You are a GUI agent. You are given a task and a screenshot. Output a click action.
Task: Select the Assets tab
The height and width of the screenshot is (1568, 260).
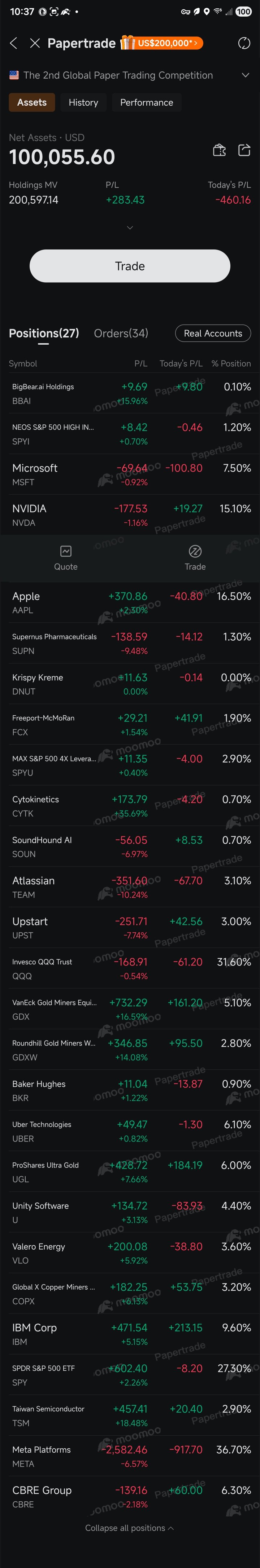(32, 102)
